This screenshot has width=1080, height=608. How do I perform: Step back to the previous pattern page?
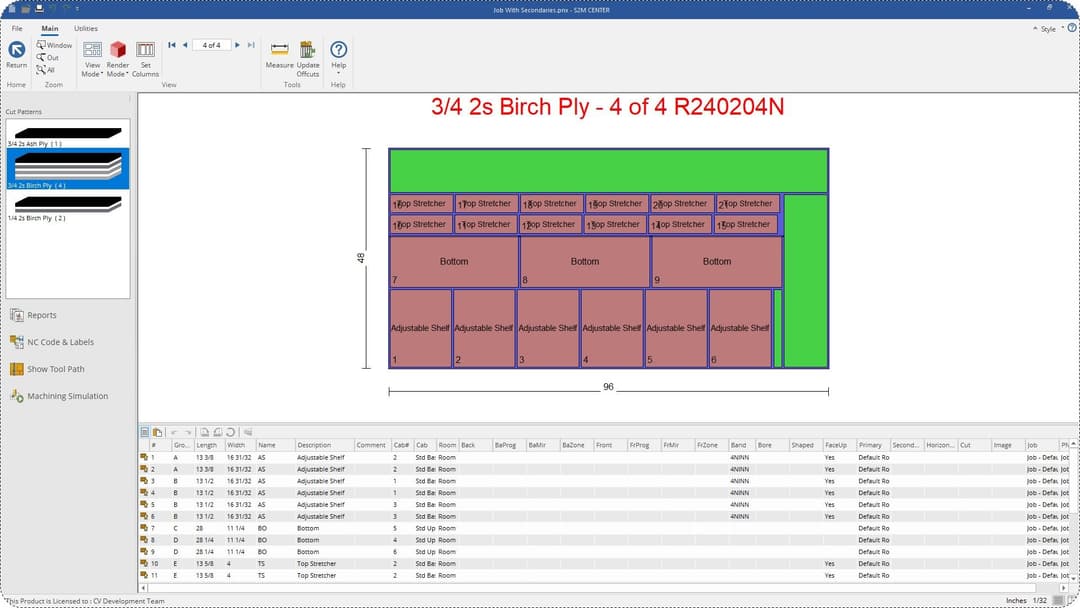[x=185, y=45]
